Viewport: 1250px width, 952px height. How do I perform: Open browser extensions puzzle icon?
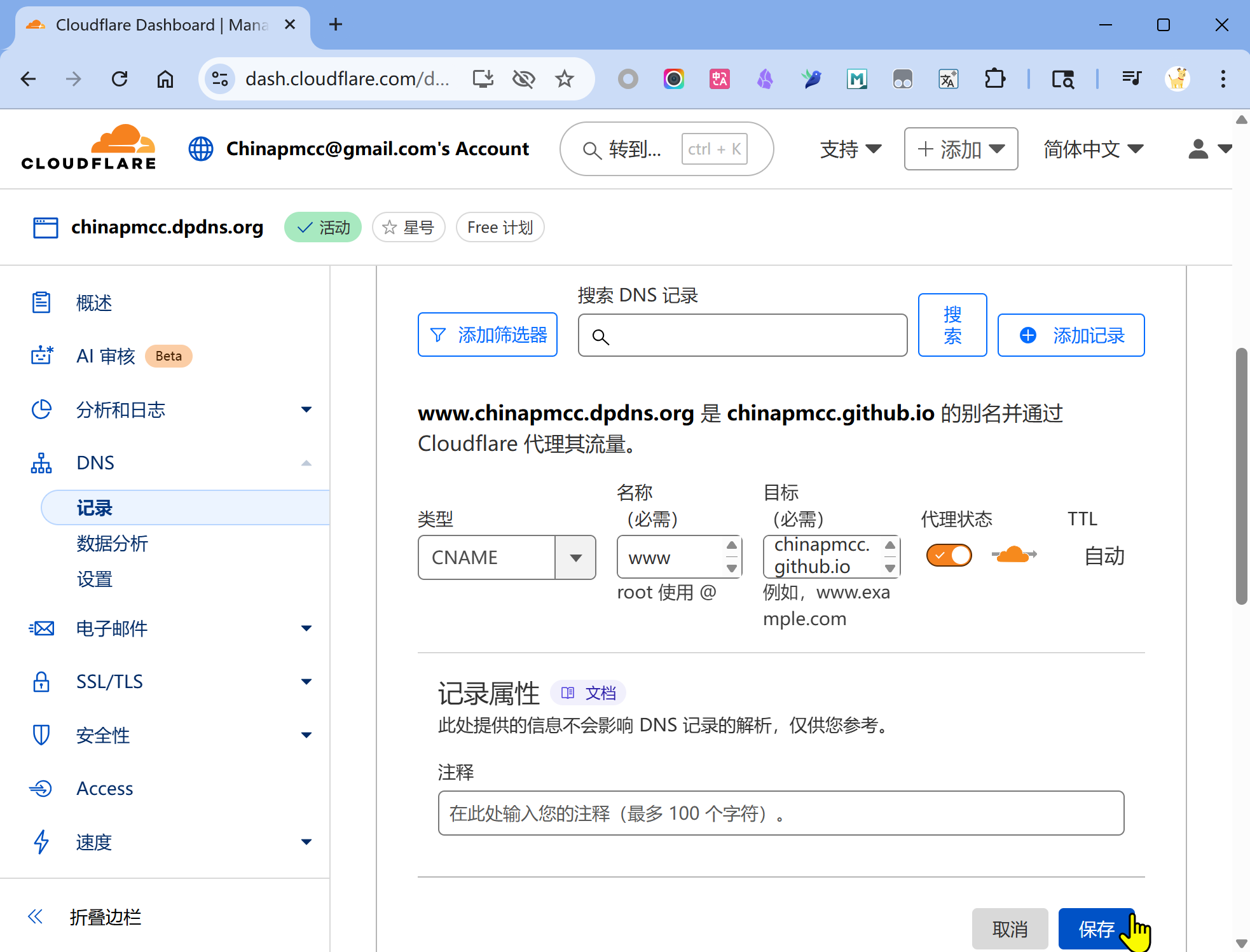tap(994, 79)
